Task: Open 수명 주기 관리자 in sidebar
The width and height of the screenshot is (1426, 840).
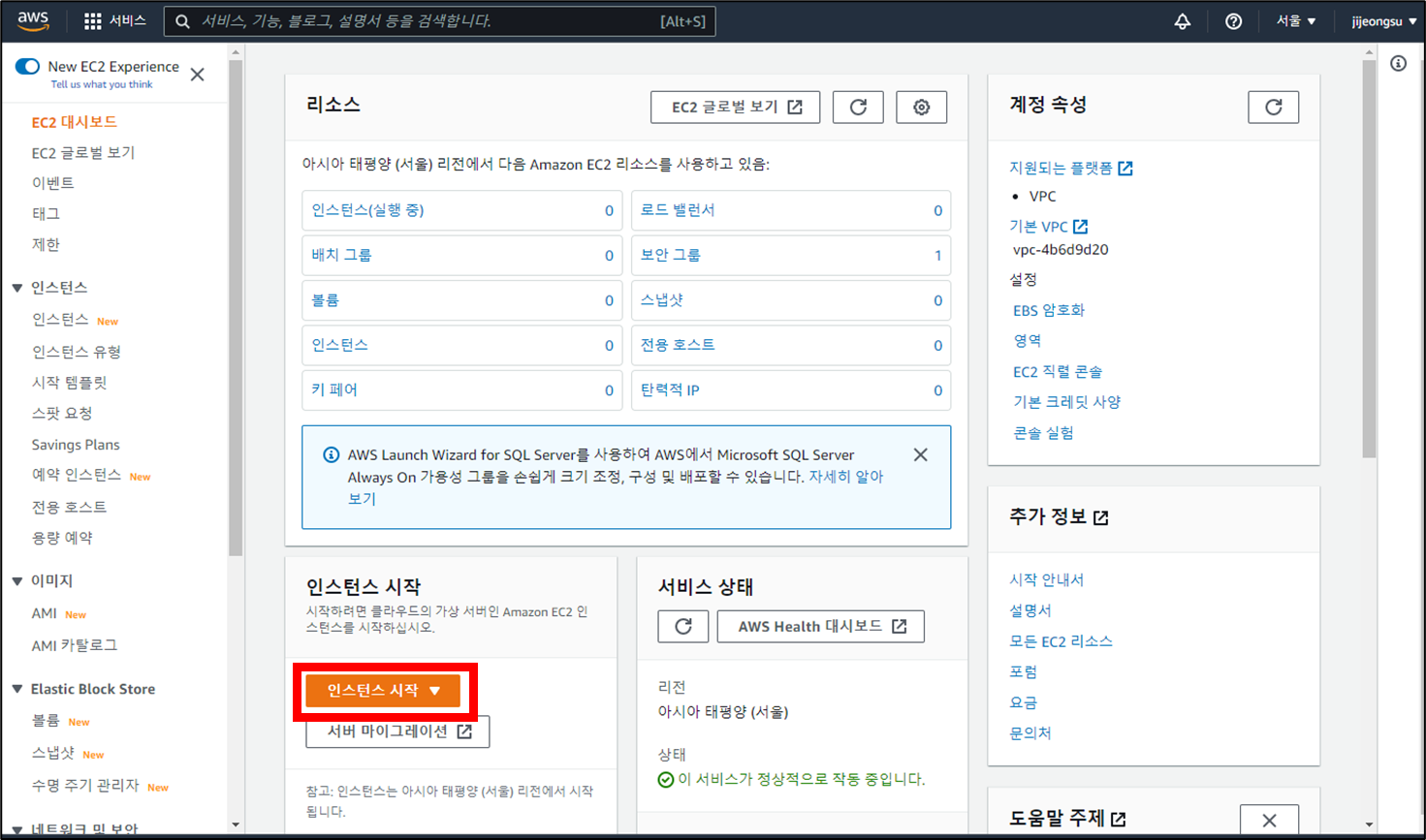Action: [x=85, y=785]
